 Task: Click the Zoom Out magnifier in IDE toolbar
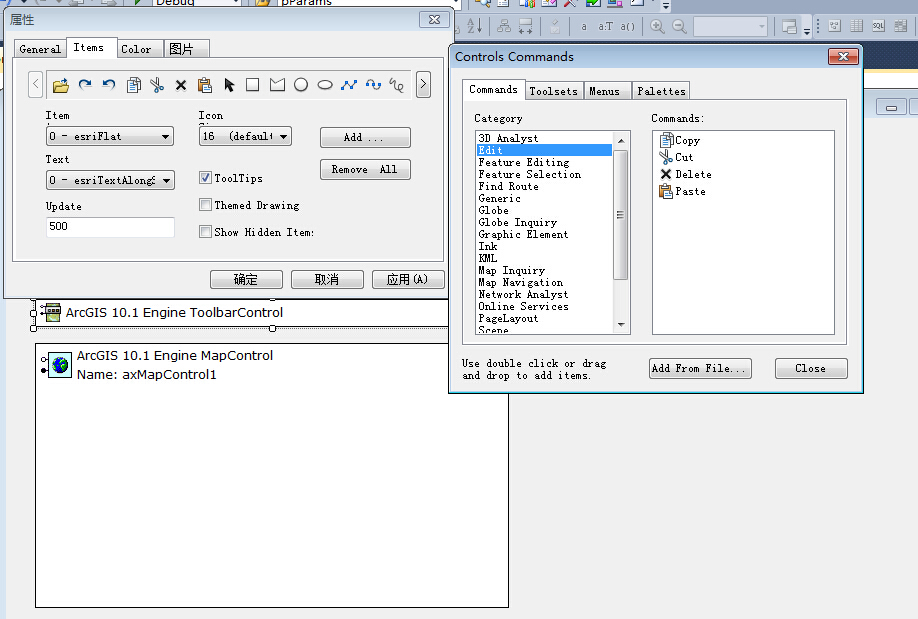point(679,26)
